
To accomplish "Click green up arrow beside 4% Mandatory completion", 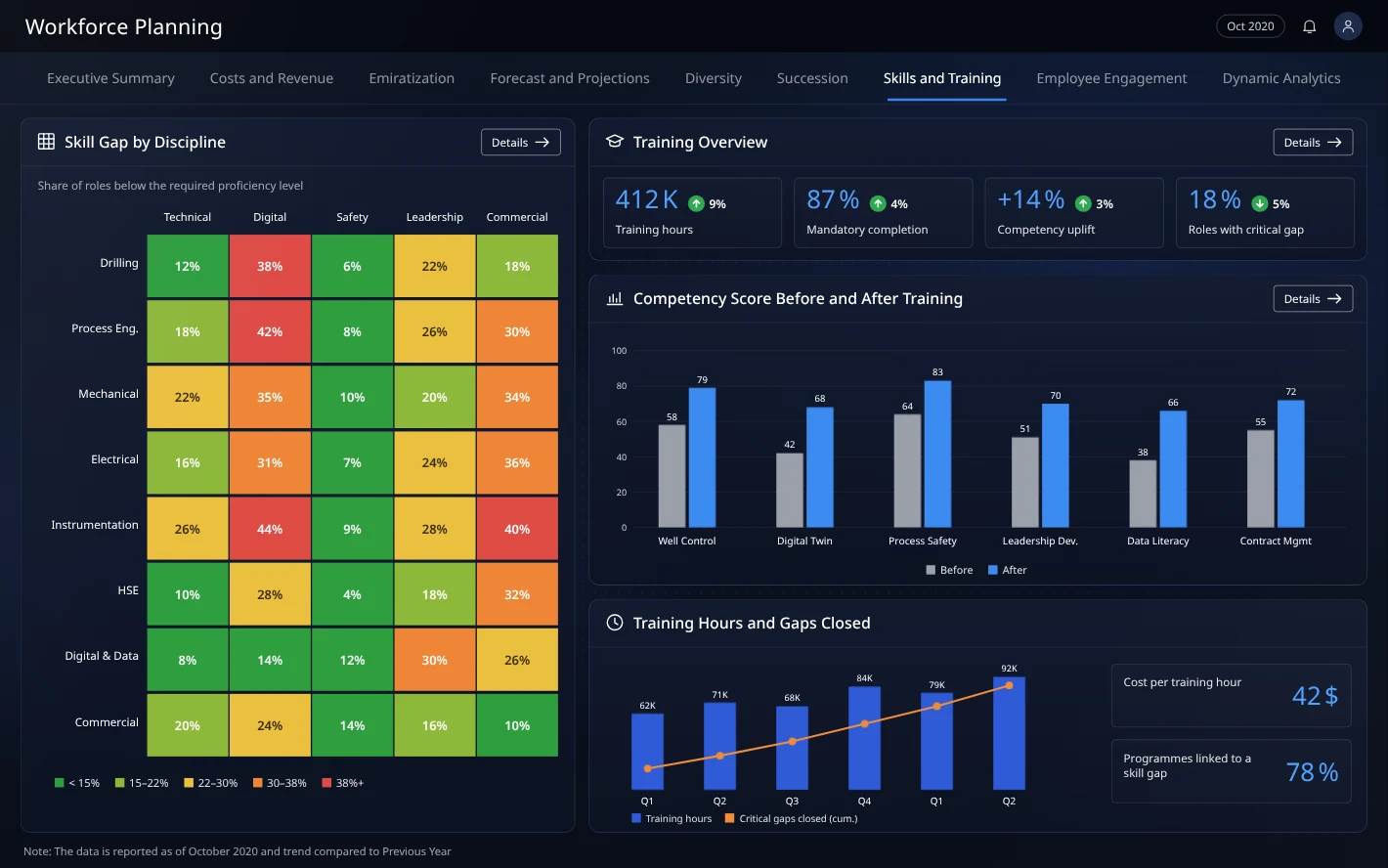I will (878, 203).
